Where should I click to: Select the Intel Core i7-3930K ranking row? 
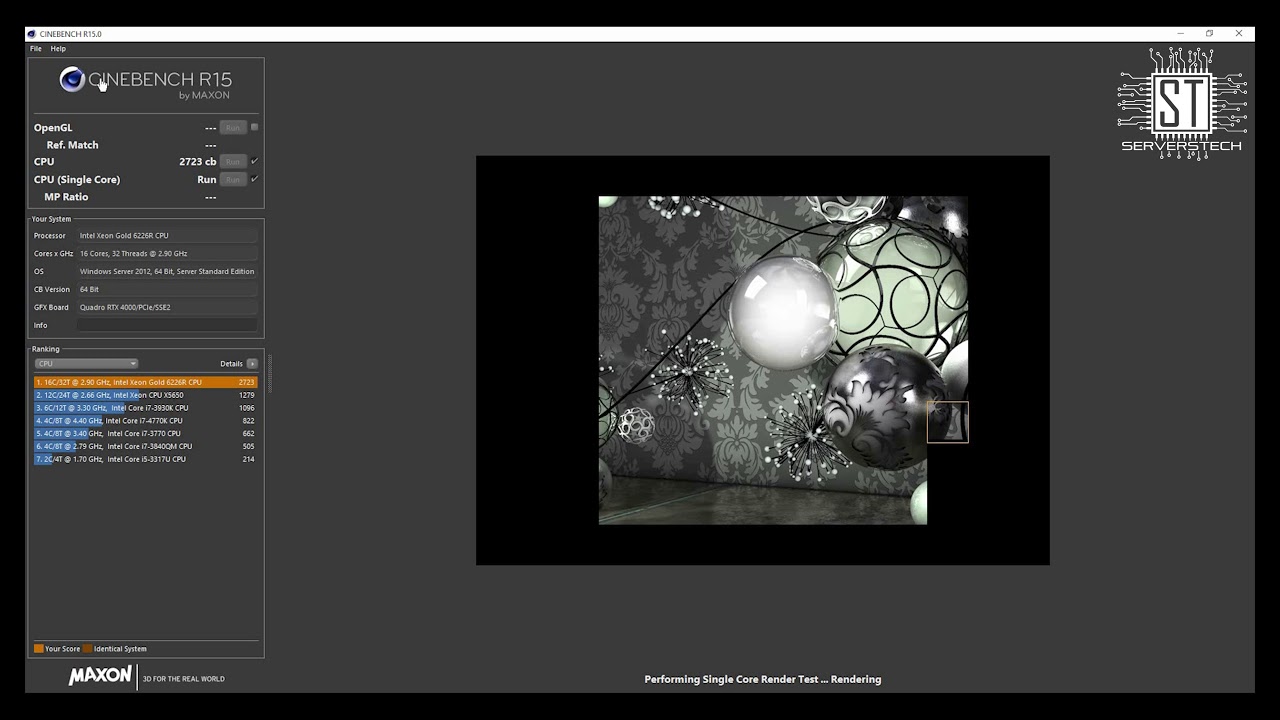(146, 408)
